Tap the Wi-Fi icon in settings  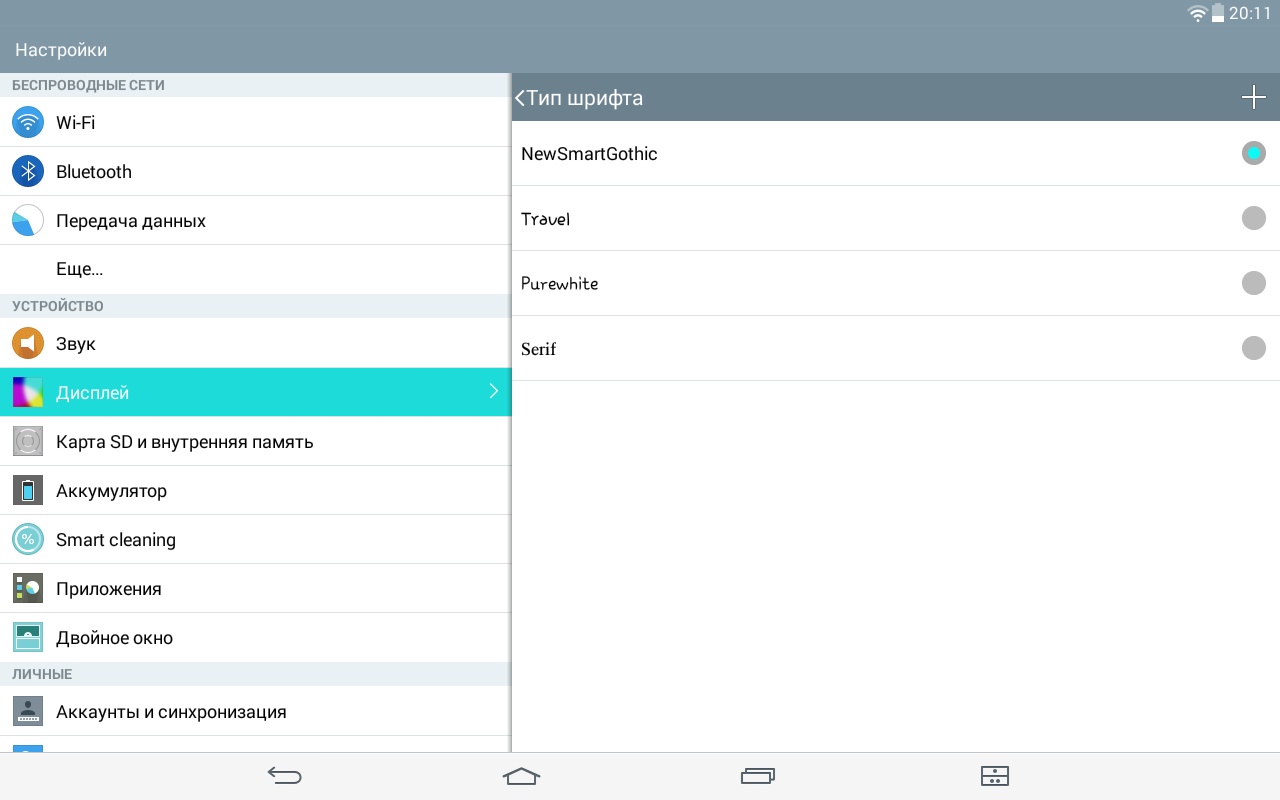[x=28, y=123]
